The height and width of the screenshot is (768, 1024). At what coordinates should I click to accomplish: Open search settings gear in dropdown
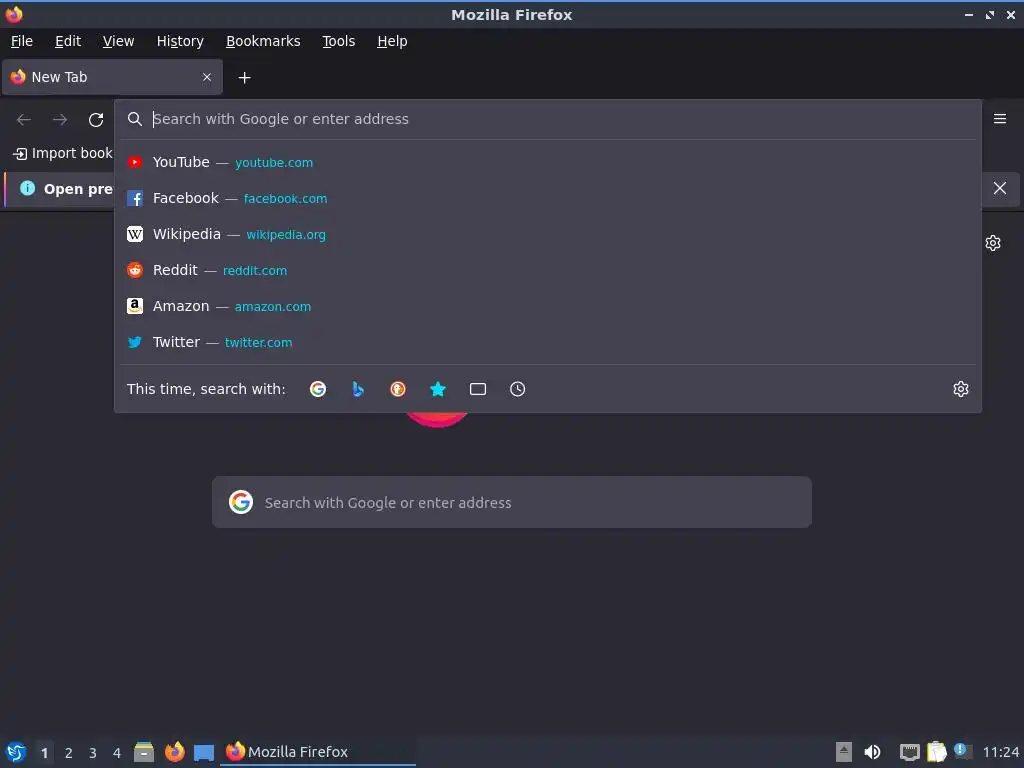click(x=961, y=389)
